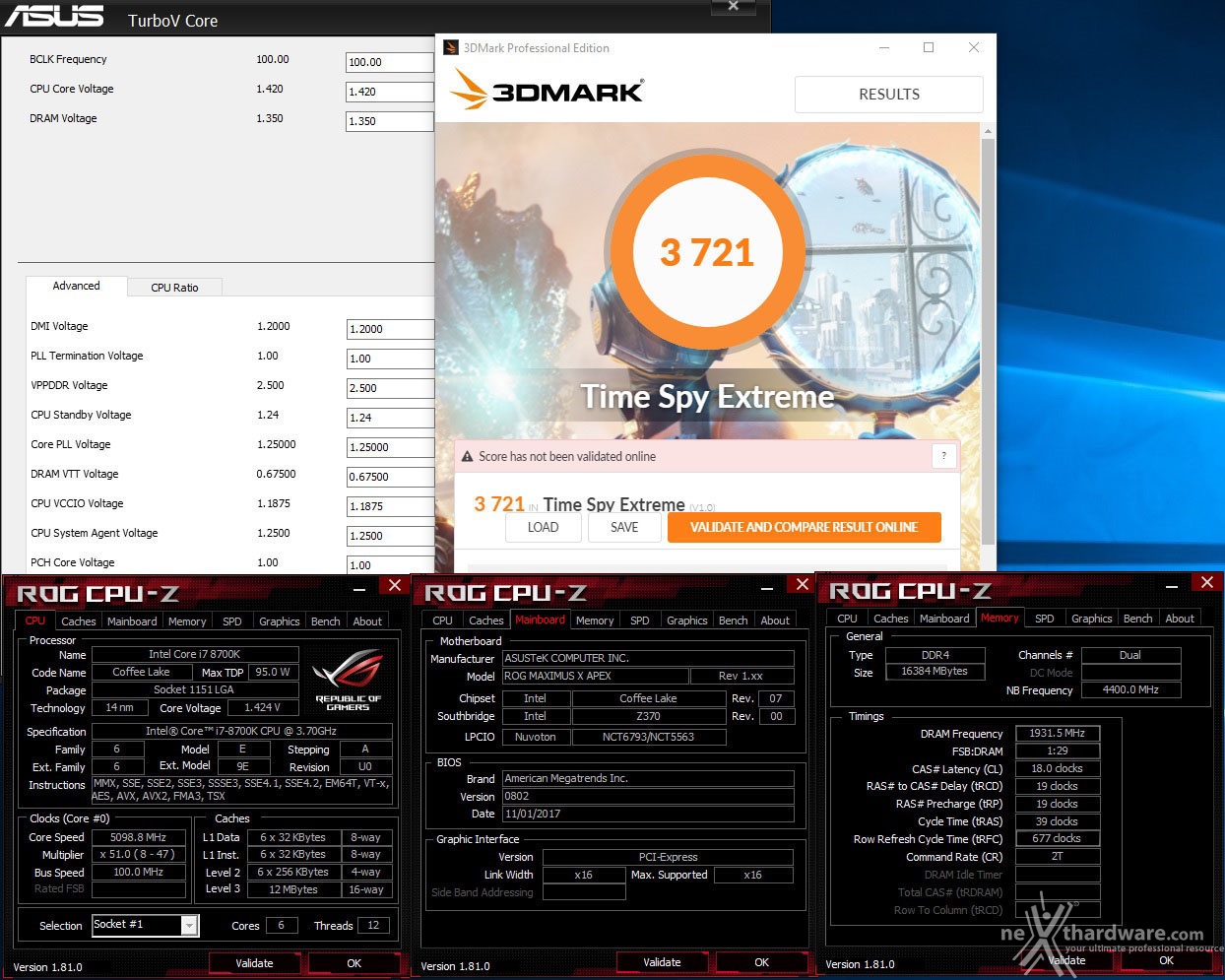
Task: Go to the CPU tab in the CPU-Z Memory window
Action: pos(848,619)
